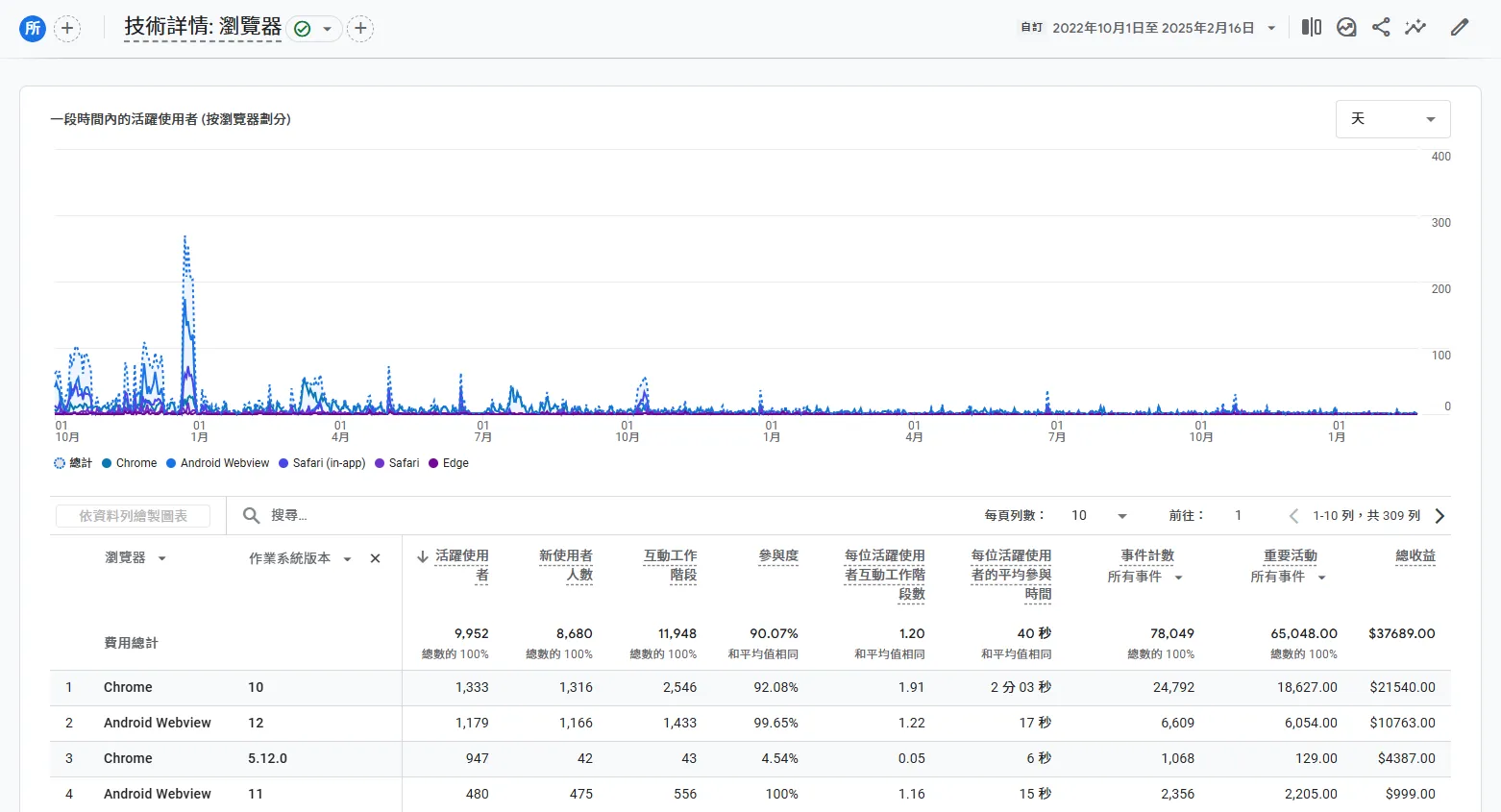Click 1-10 列，共 309 列 pagination text
Viewport: 1501px width, 812px height.
tap(1366, 516)
